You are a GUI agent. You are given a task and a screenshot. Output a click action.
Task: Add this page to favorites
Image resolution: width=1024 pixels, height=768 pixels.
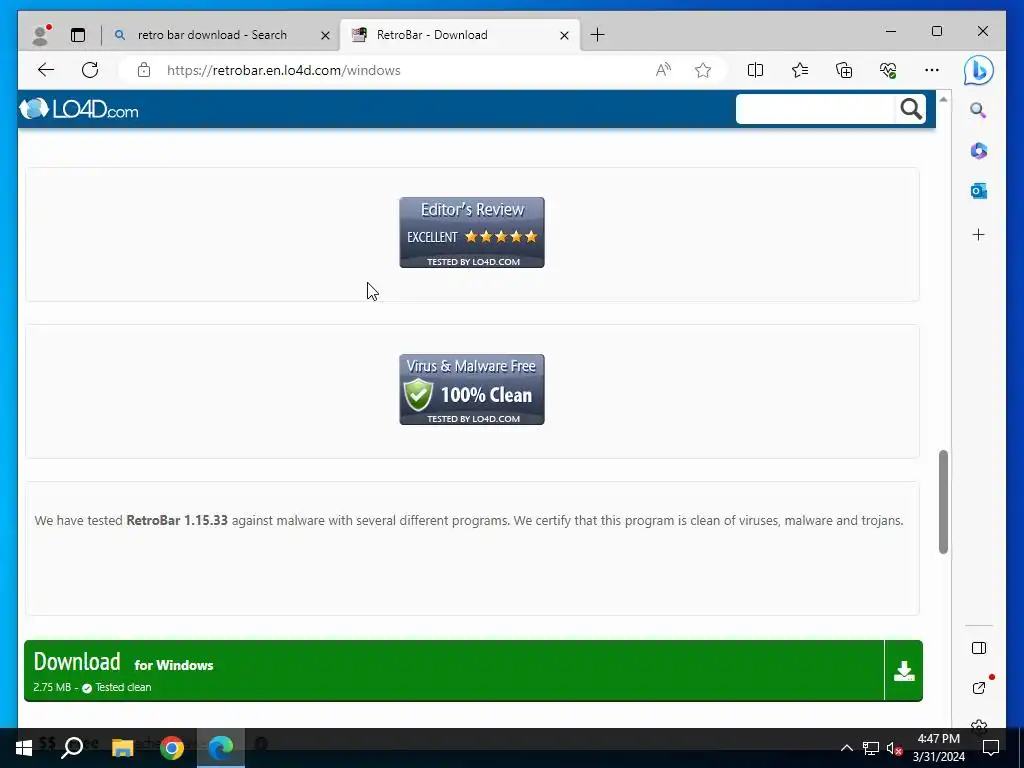click(x=703, y=70)
